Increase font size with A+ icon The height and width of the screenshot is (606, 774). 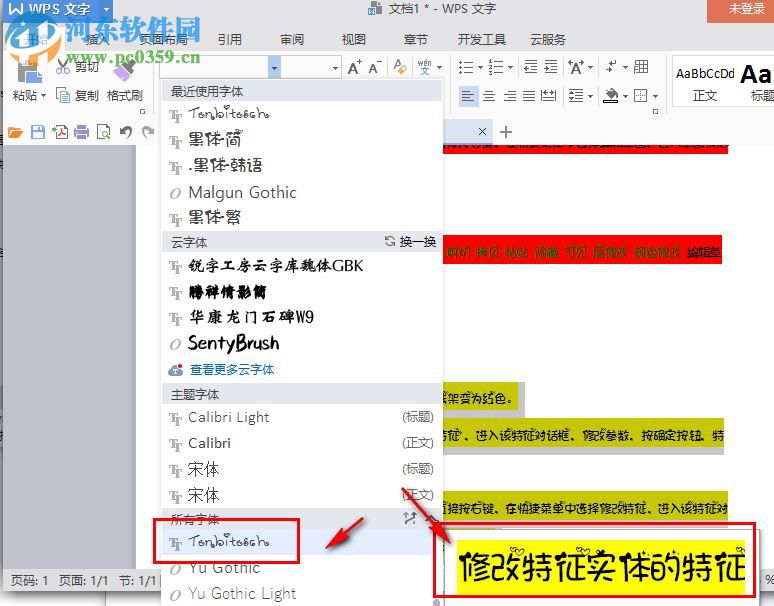click(x=354, y=67)
